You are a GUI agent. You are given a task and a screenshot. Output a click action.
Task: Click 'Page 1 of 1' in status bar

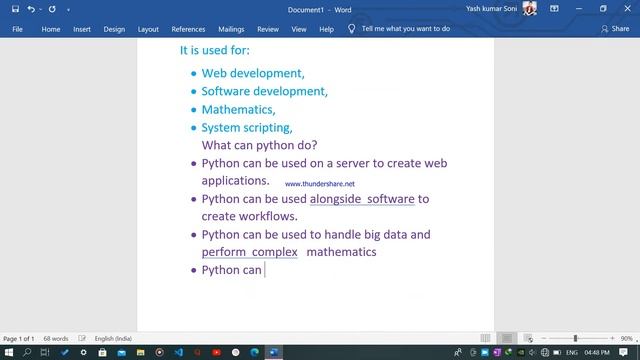pyautogui.click(x=19, y=338)
